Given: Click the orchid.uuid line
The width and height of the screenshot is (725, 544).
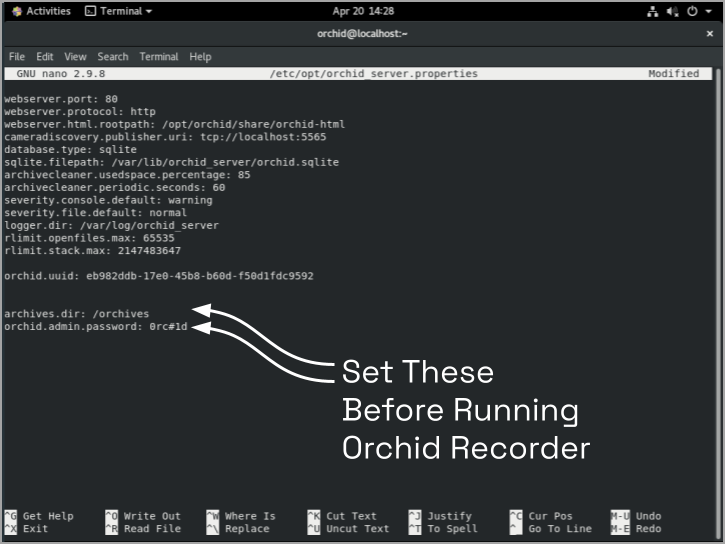Looking at the screenshot, I should tap(159, 276).
